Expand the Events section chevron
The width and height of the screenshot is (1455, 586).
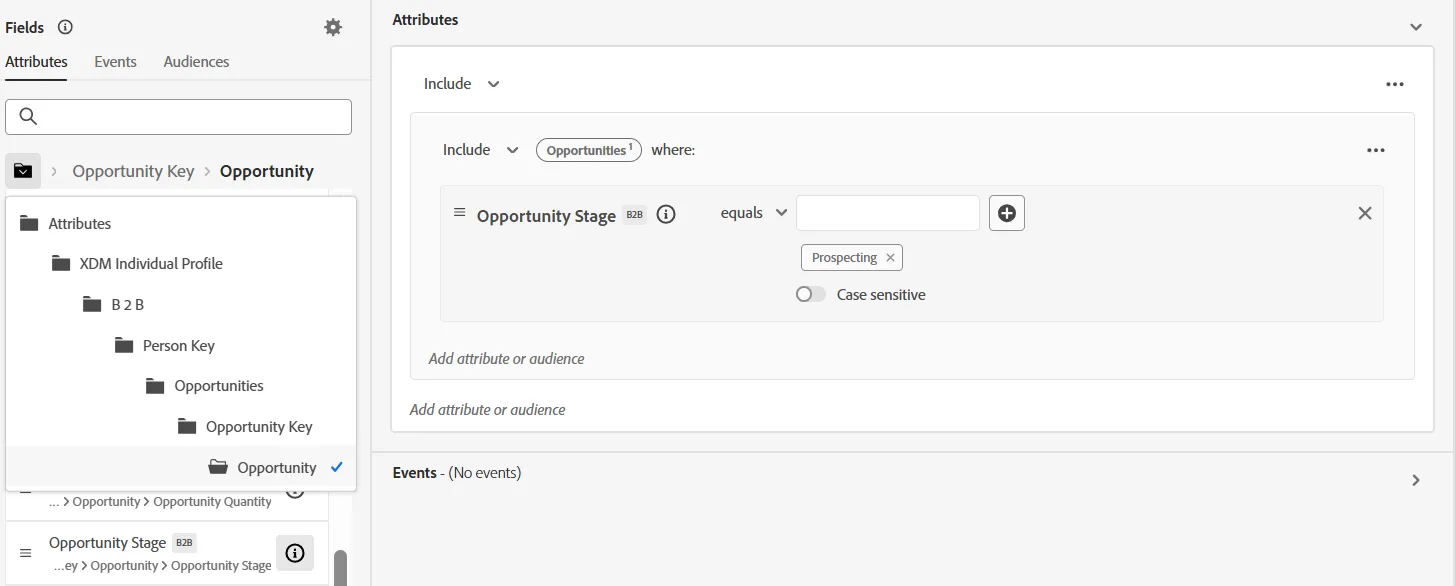point(1416,480)
